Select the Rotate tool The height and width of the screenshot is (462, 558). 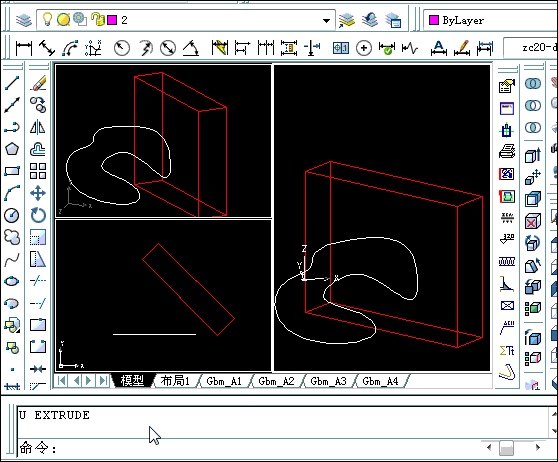point(38,215)
